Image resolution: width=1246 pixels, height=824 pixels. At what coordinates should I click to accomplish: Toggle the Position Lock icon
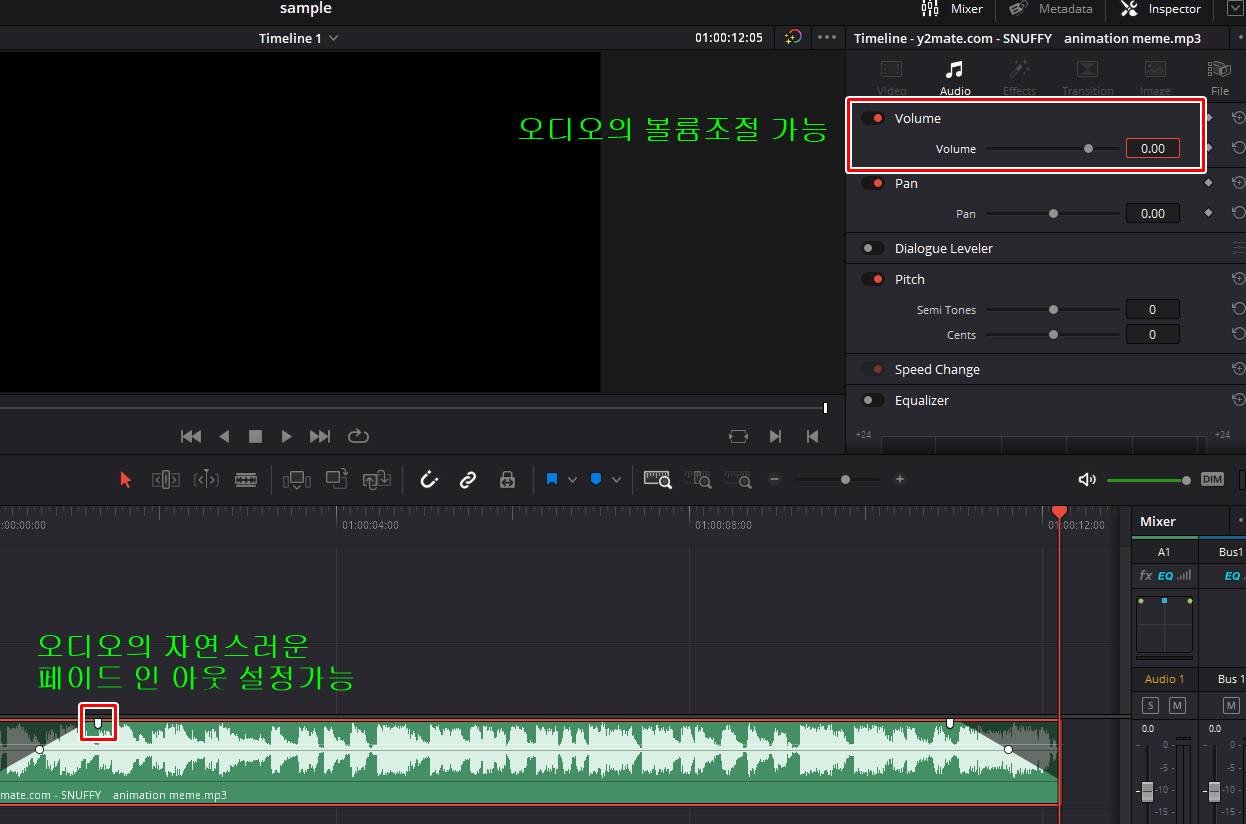(507, 480)
